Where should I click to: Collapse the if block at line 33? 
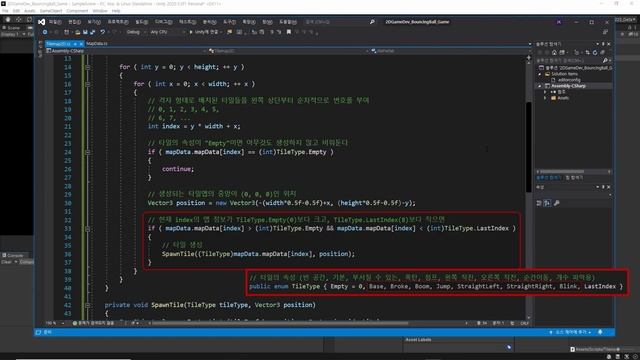88,229
